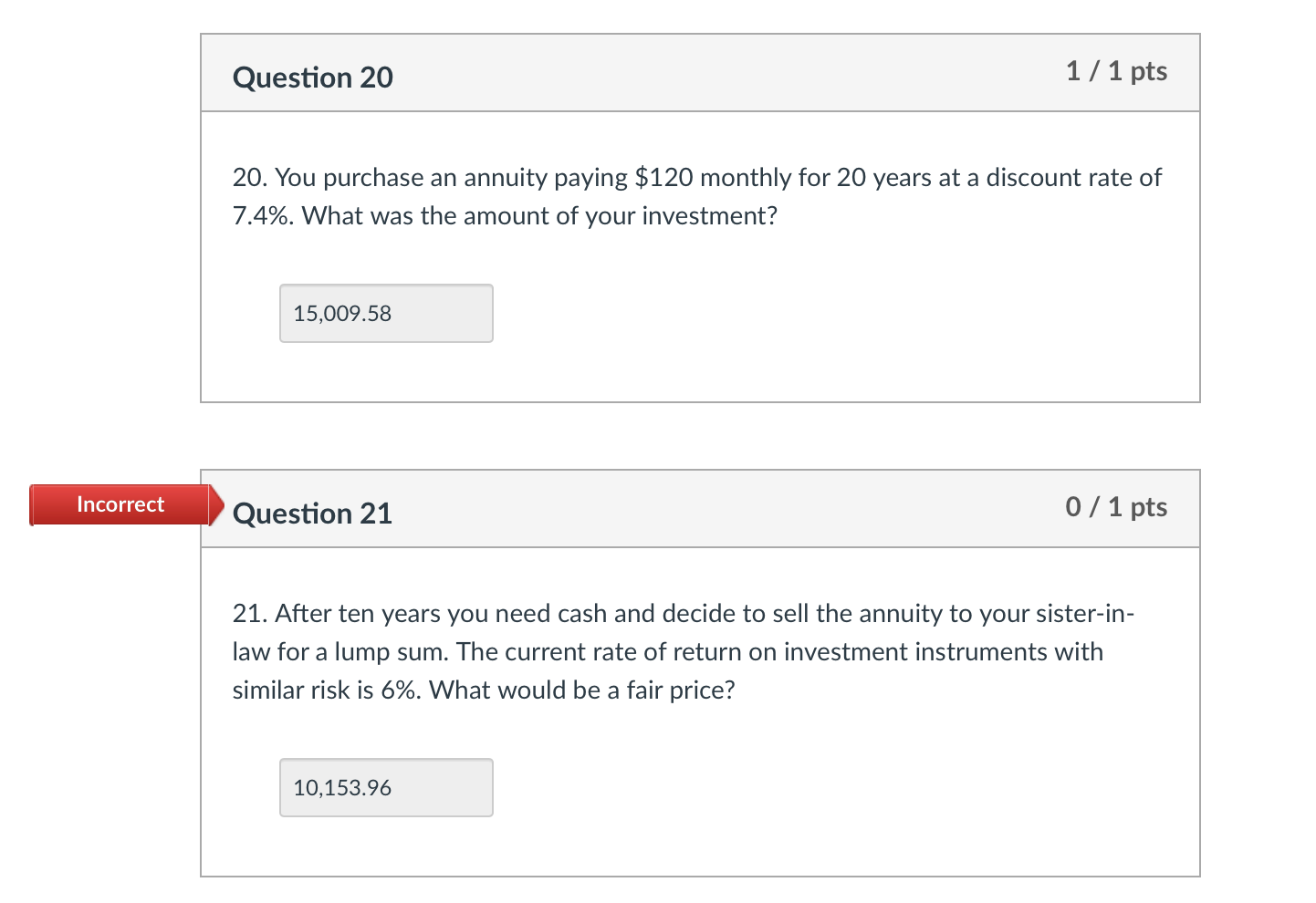This screenshot has height=903, width=1316.
Task: Select the answer field showing 10,153.96
Action: pyautogui.click(x=385, y=786)
